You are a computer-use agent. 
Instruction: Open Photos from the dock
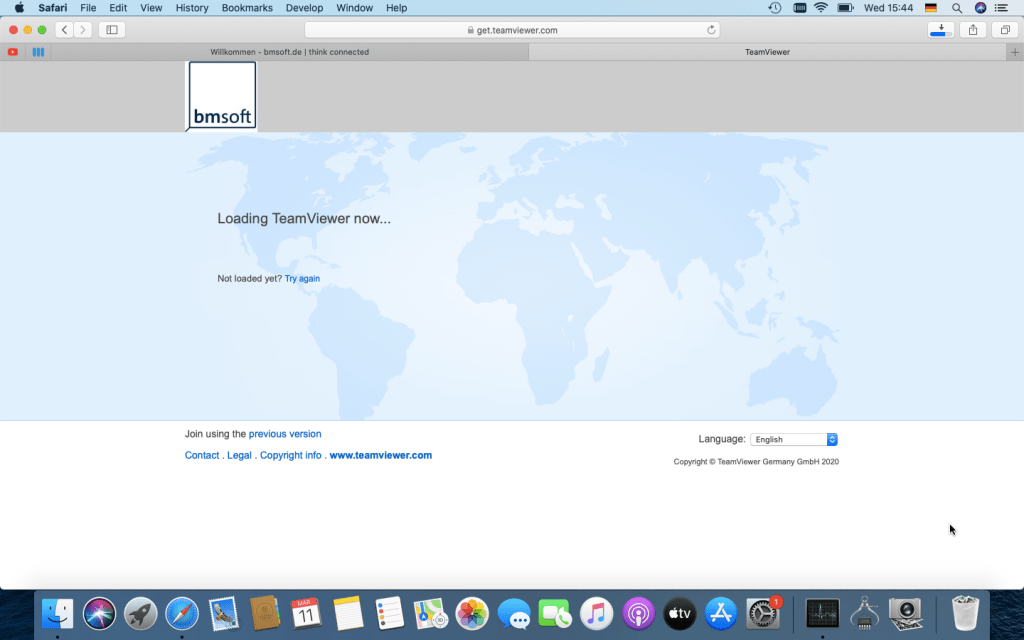[472, 614]
